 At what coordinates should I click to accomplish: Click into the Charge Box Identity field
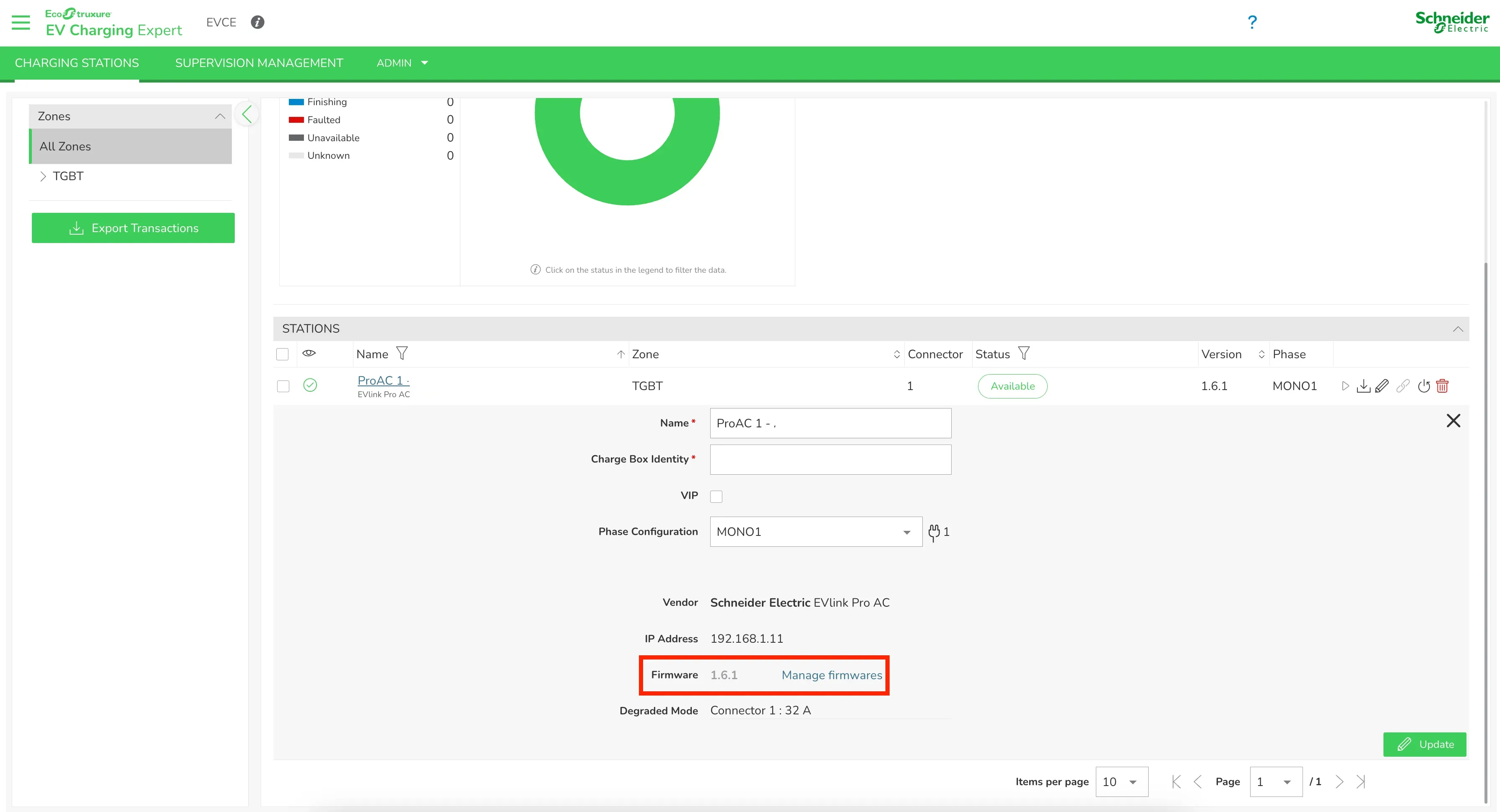(830, 460)
